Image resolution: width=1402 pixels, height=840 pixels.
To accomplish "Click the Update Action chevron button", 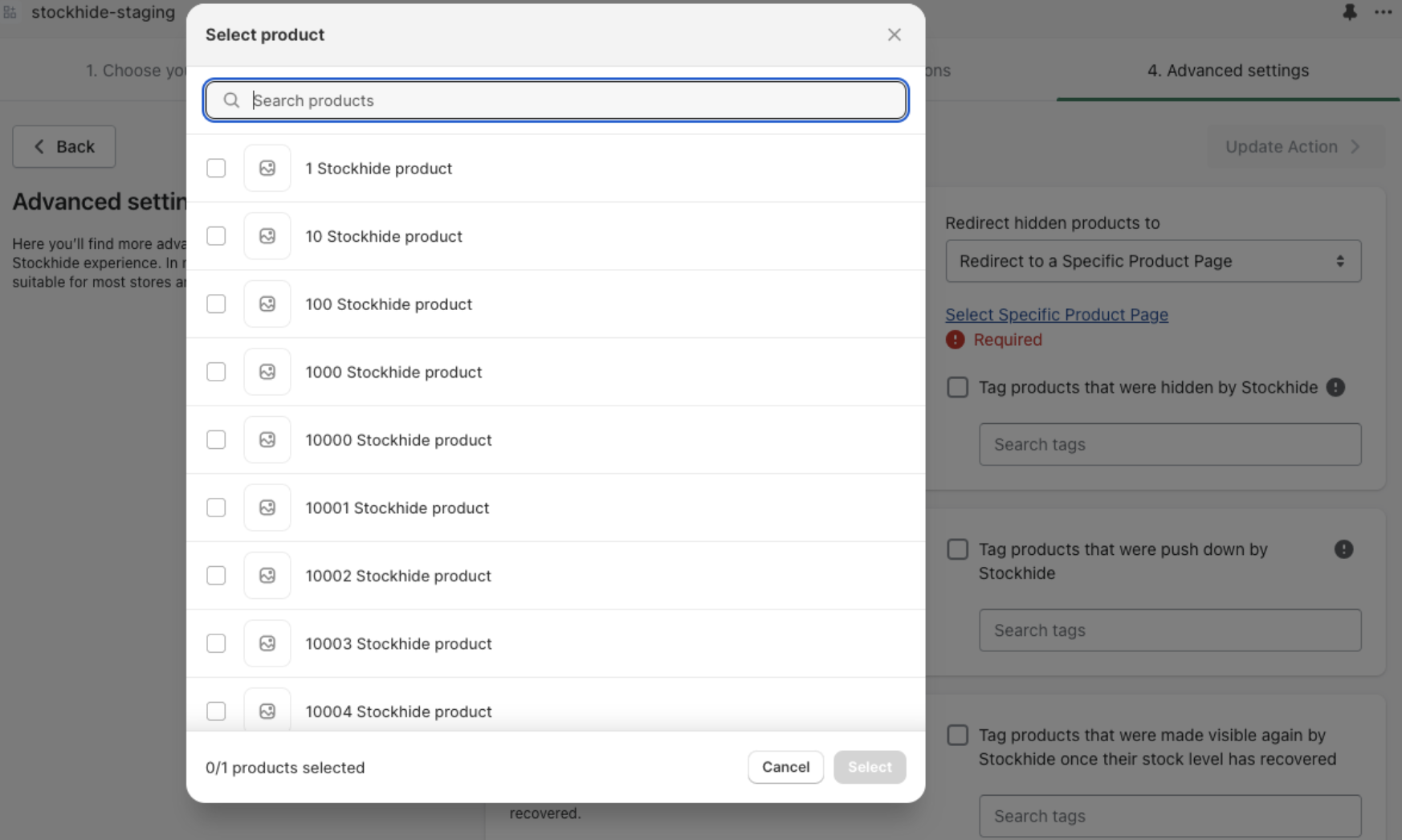I will (x=1294, y=147).
